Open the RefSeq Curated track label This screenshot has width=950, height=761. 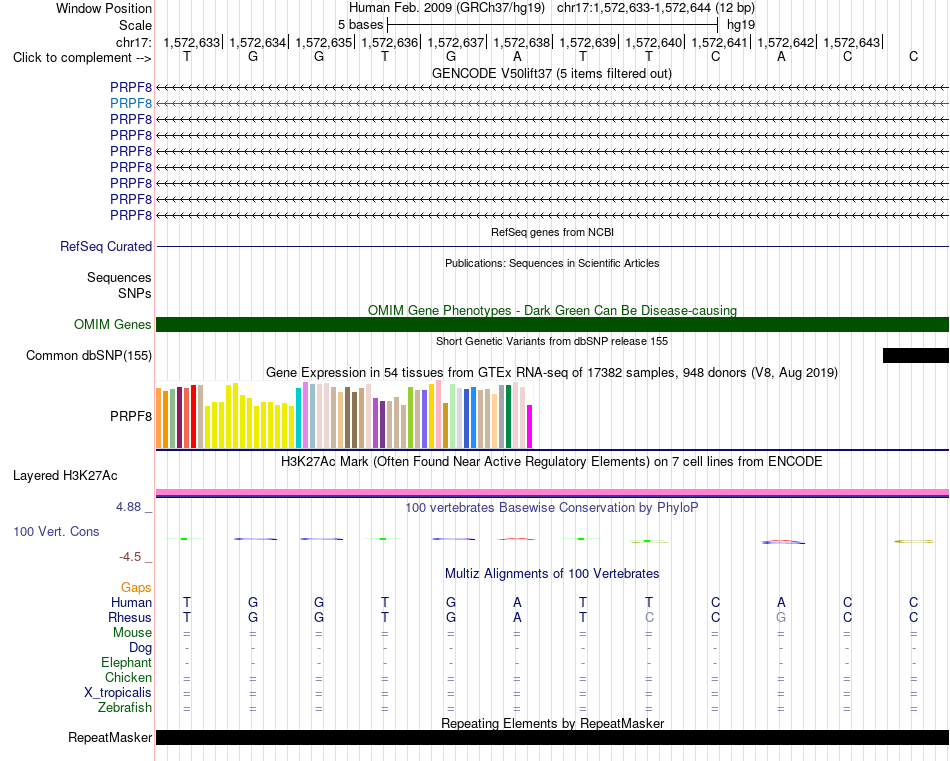106,247
